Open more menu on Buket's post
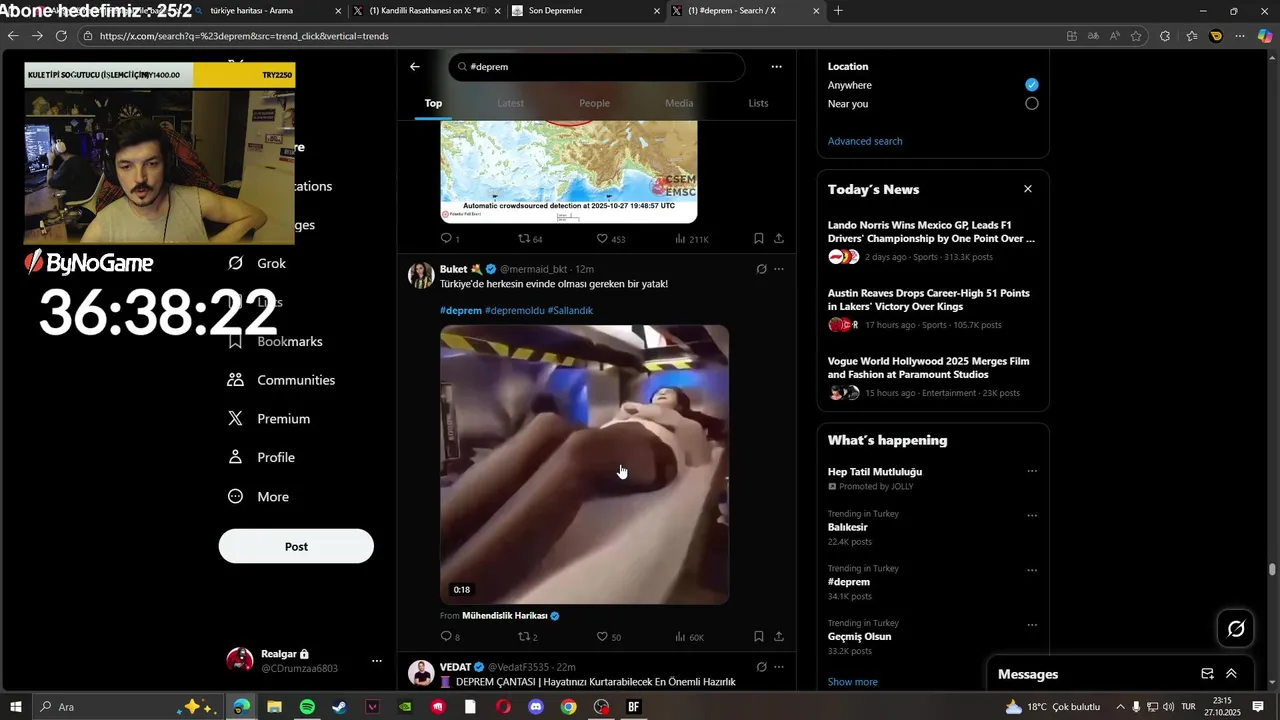 (x=779, y=269)
